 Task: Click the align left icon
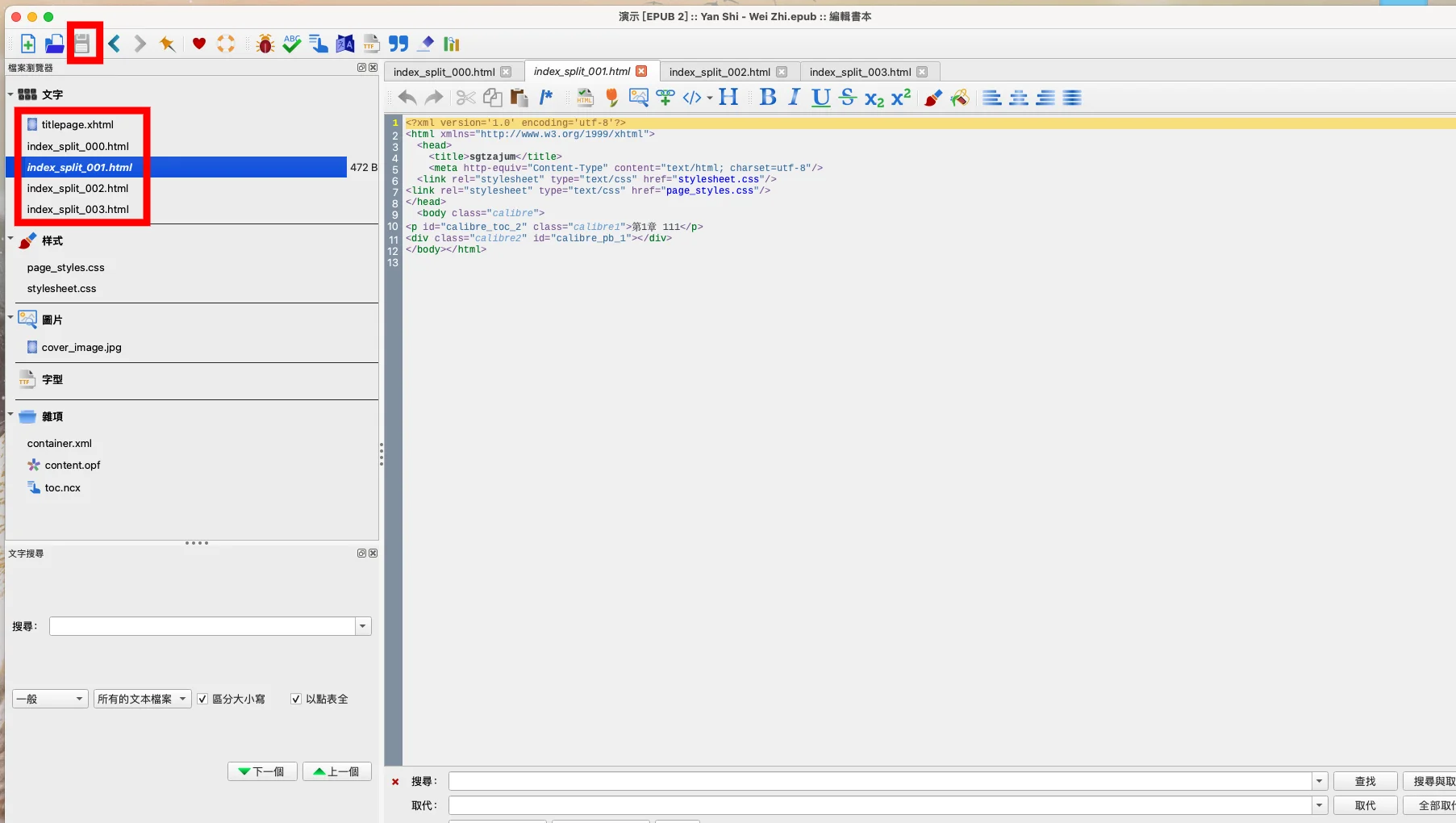992,98
